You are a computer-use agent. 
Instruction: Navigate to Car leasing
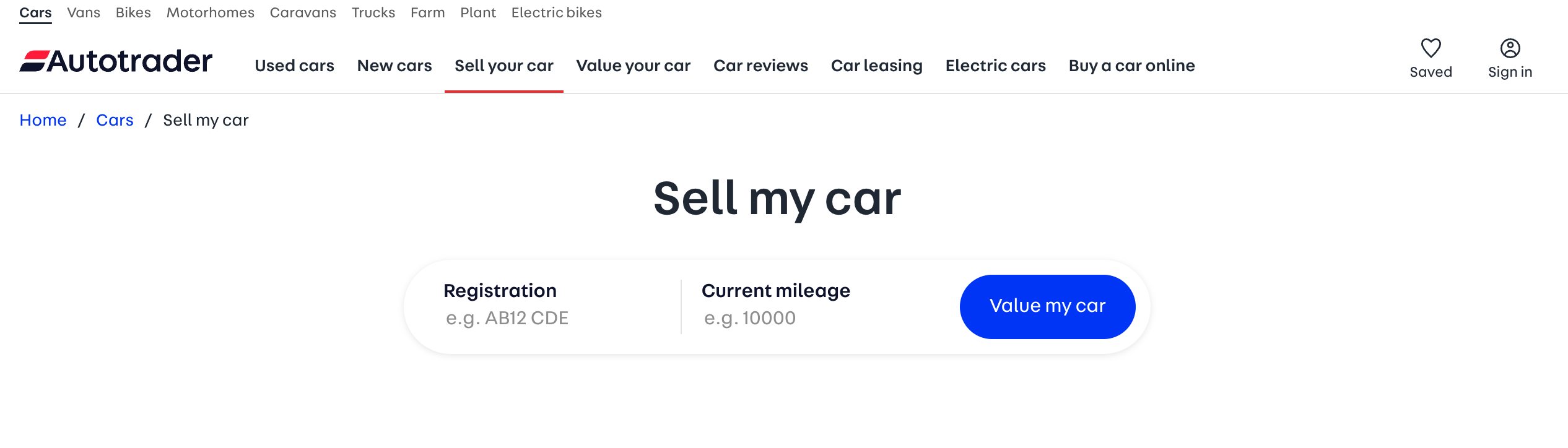[x=876, y=65]
